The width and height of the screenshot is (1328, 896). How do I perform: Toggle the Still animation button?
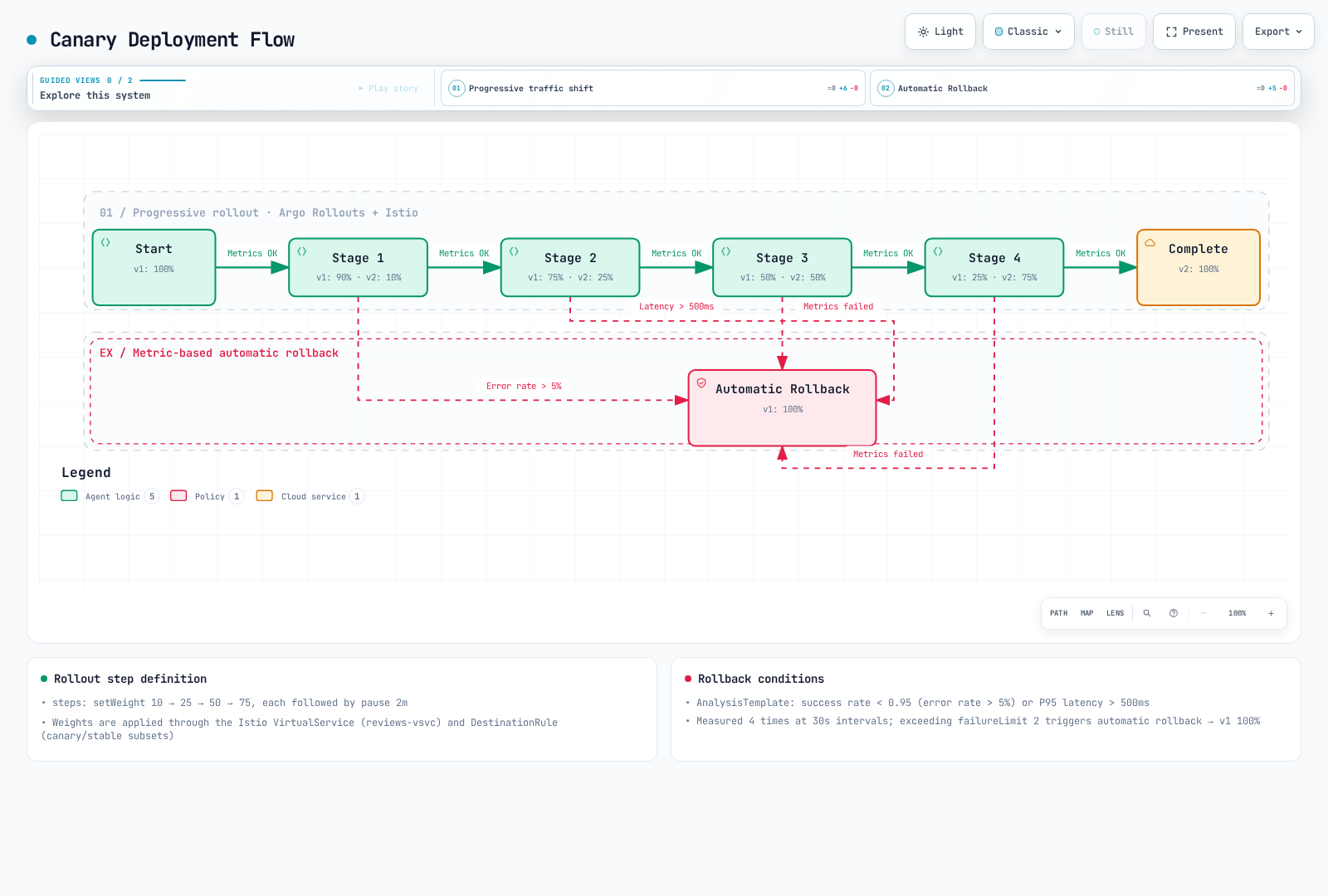pyautogui.click(x=1114, y=32)
